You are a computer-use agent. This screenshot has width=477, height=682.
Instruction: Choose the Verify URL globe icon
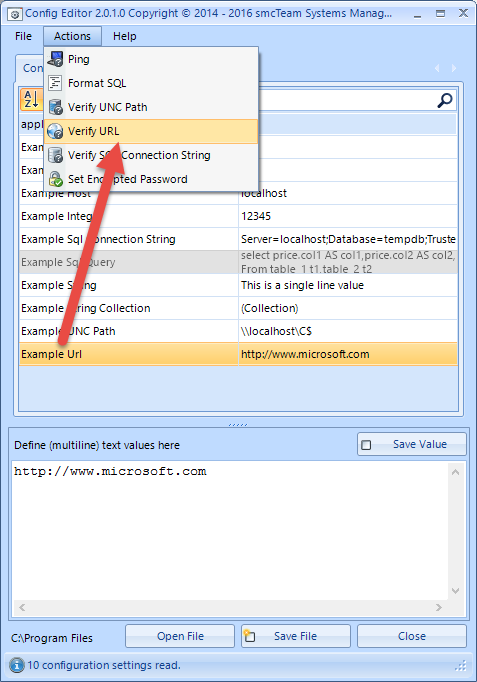click(55, 131)
